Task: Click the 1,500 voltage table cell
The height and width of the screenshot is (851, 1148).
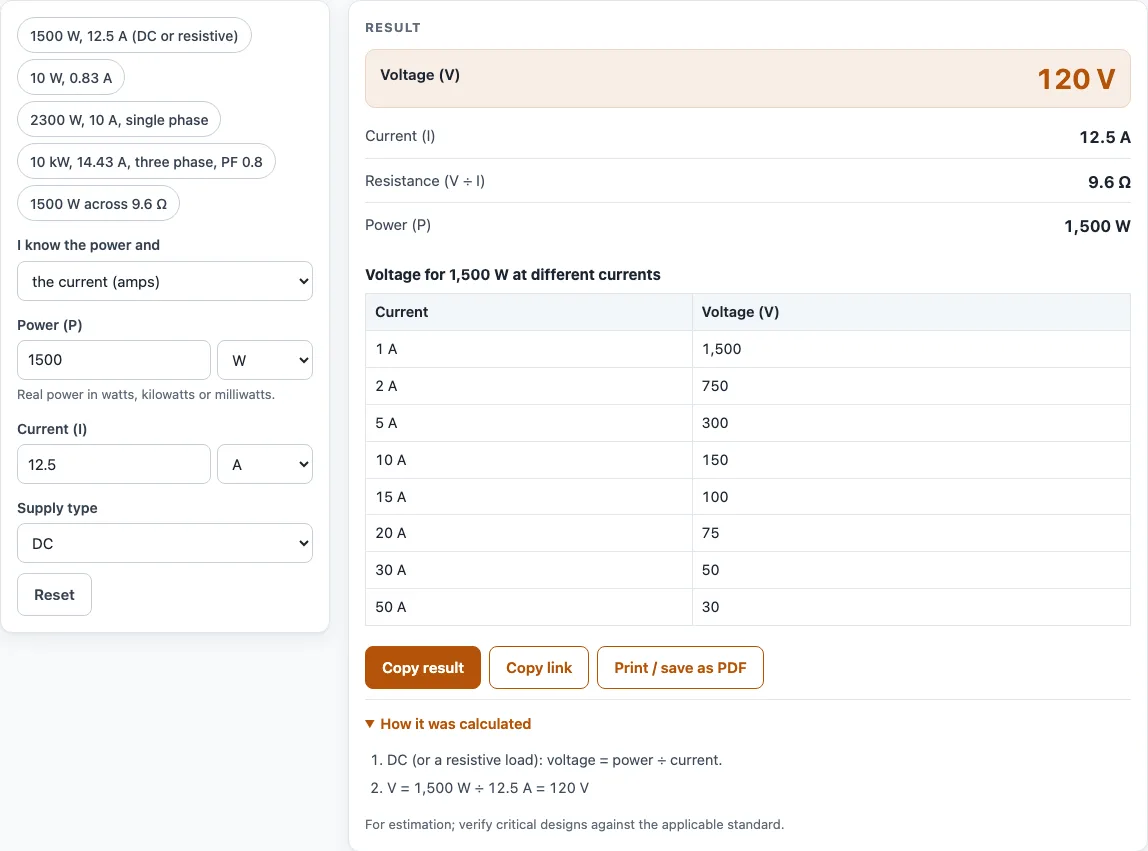Action: (912, 349)
